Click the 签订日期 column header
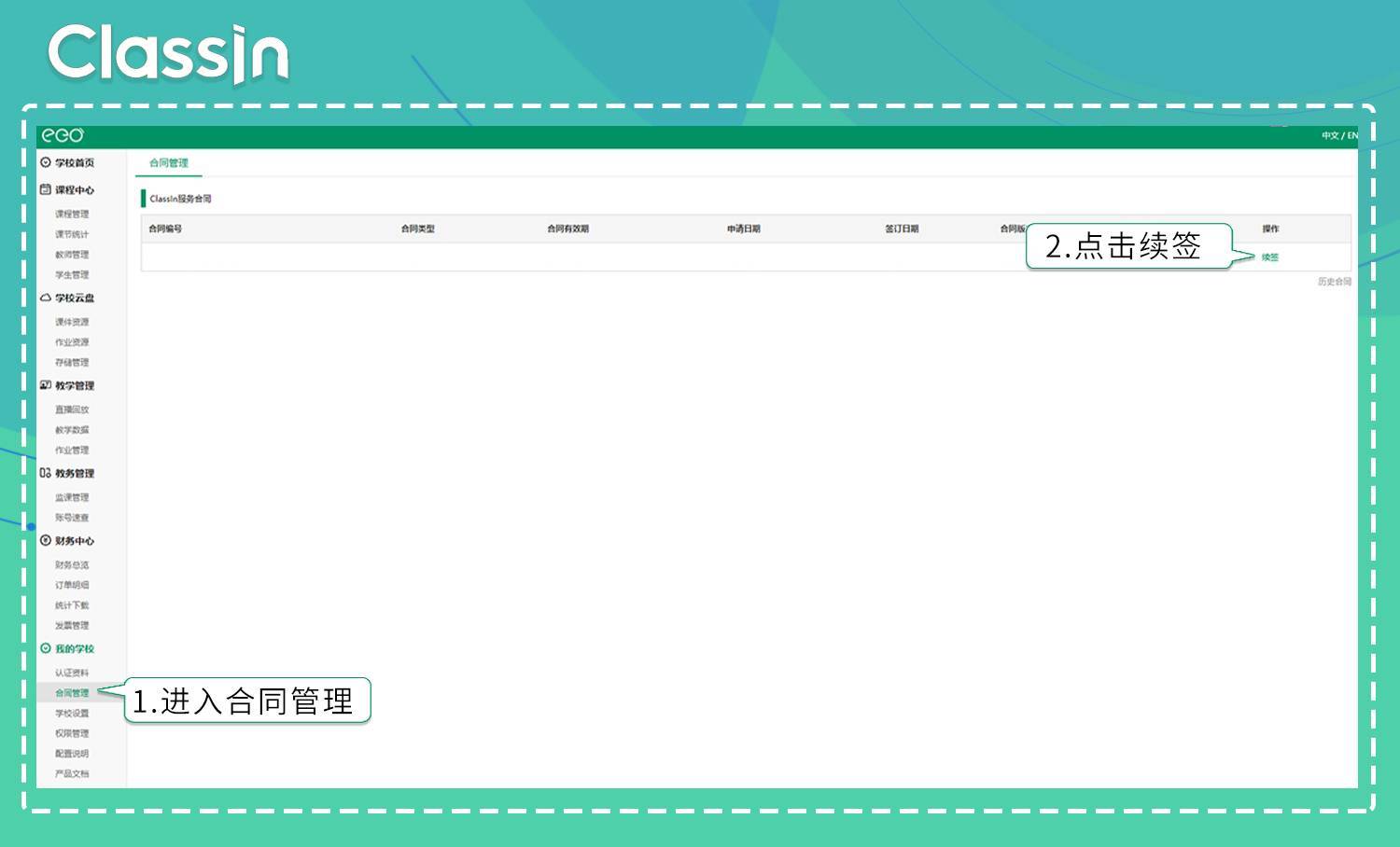This screenshot has height=847, width=1400. point(903,229)
